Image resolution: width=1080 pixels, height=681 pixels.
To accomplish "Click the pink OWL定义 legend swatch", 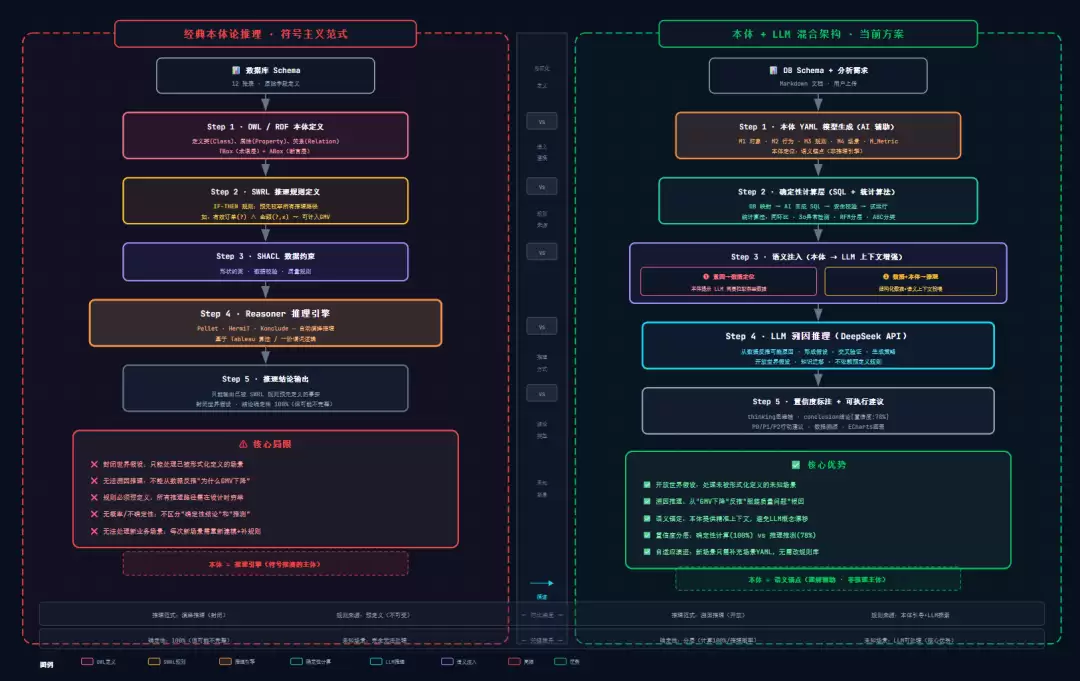I will click(x=87, y=661).
